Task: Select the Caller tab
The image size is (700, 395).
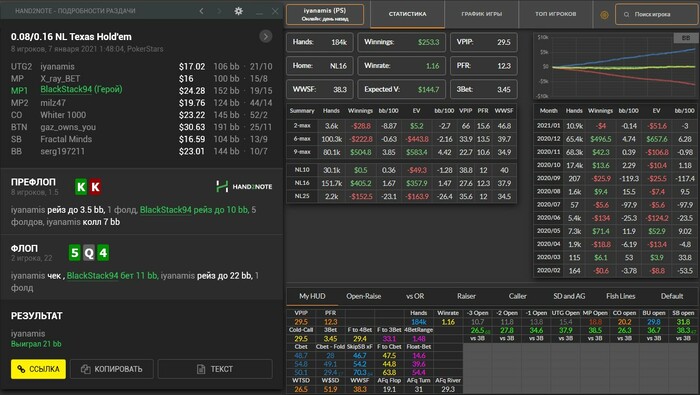Action: (517, 296)
